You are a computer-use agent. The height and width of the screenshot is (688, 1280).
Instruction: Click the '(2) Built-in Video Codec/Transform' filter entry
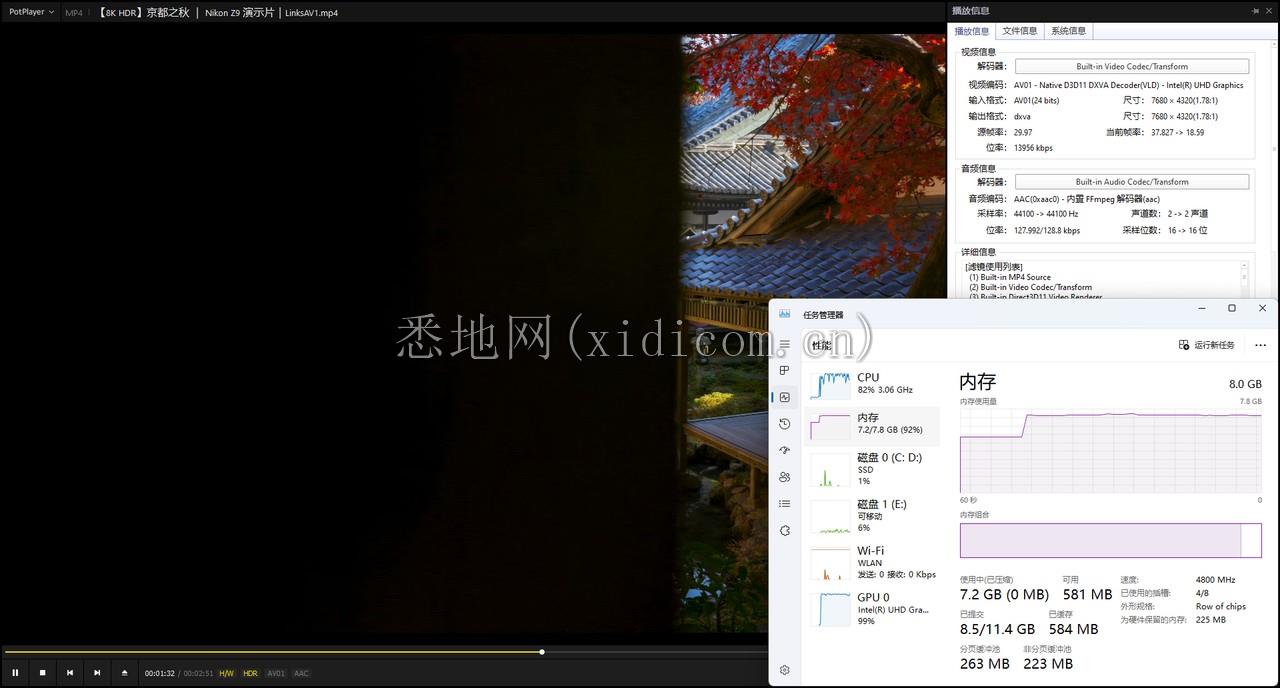[1030, 287]
